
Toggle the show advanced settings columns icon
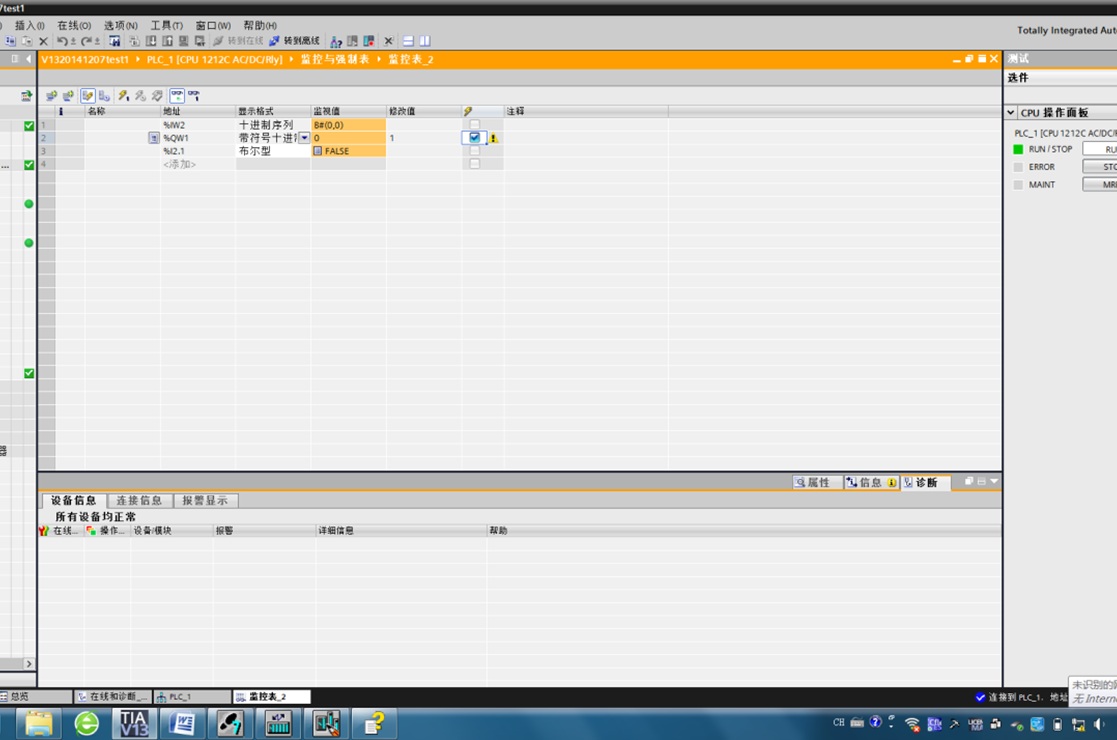point(105,95)
